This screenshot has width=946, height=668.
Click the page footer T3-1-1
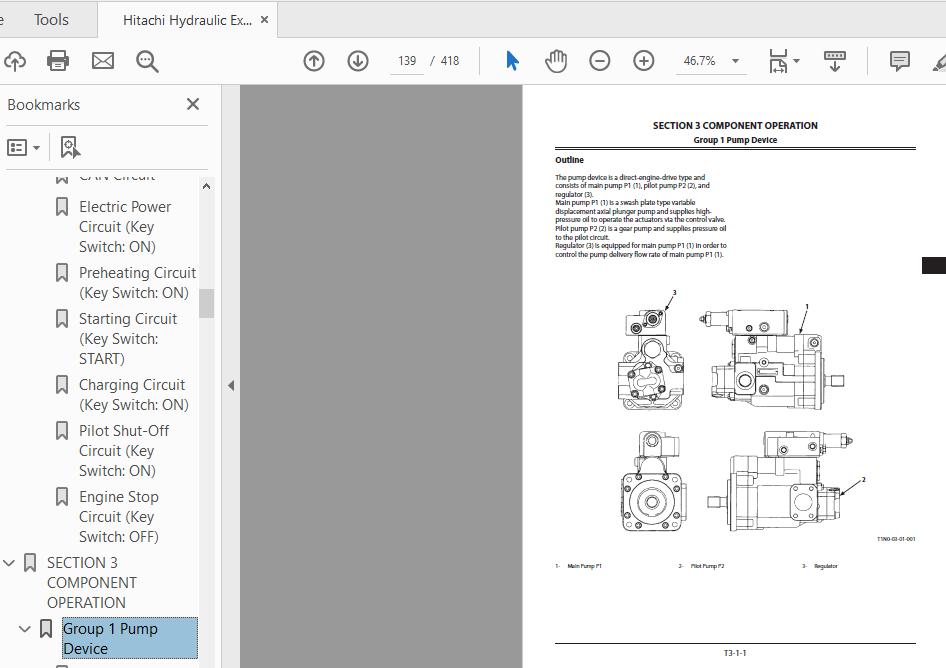pos(735,653)
